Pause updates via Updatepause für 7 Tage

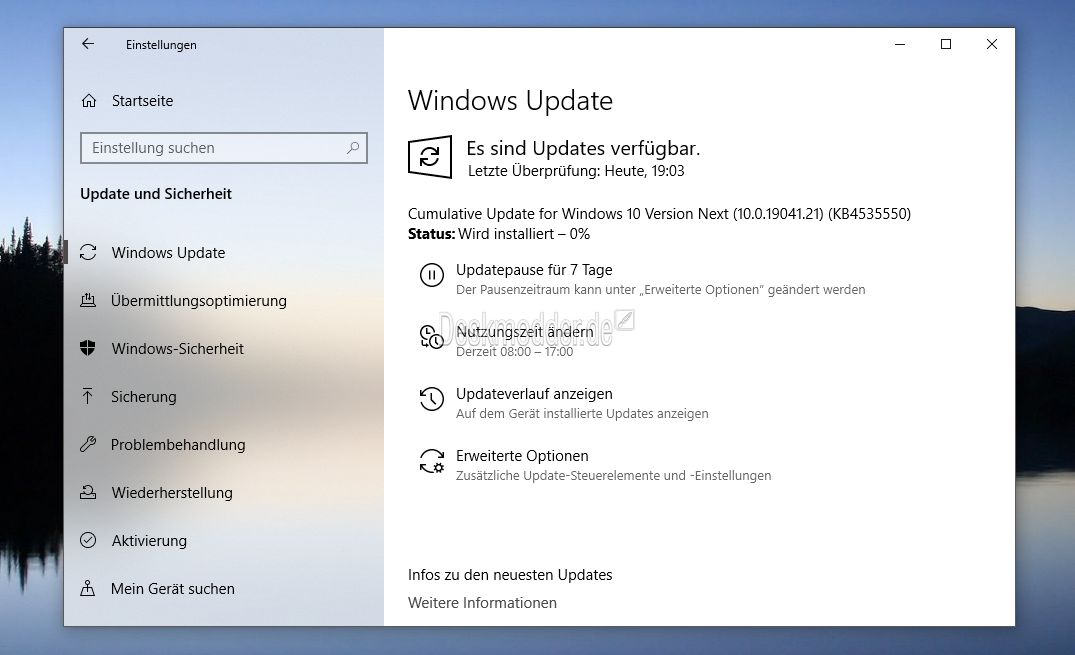pyautogui.click(x=534, y=270)
